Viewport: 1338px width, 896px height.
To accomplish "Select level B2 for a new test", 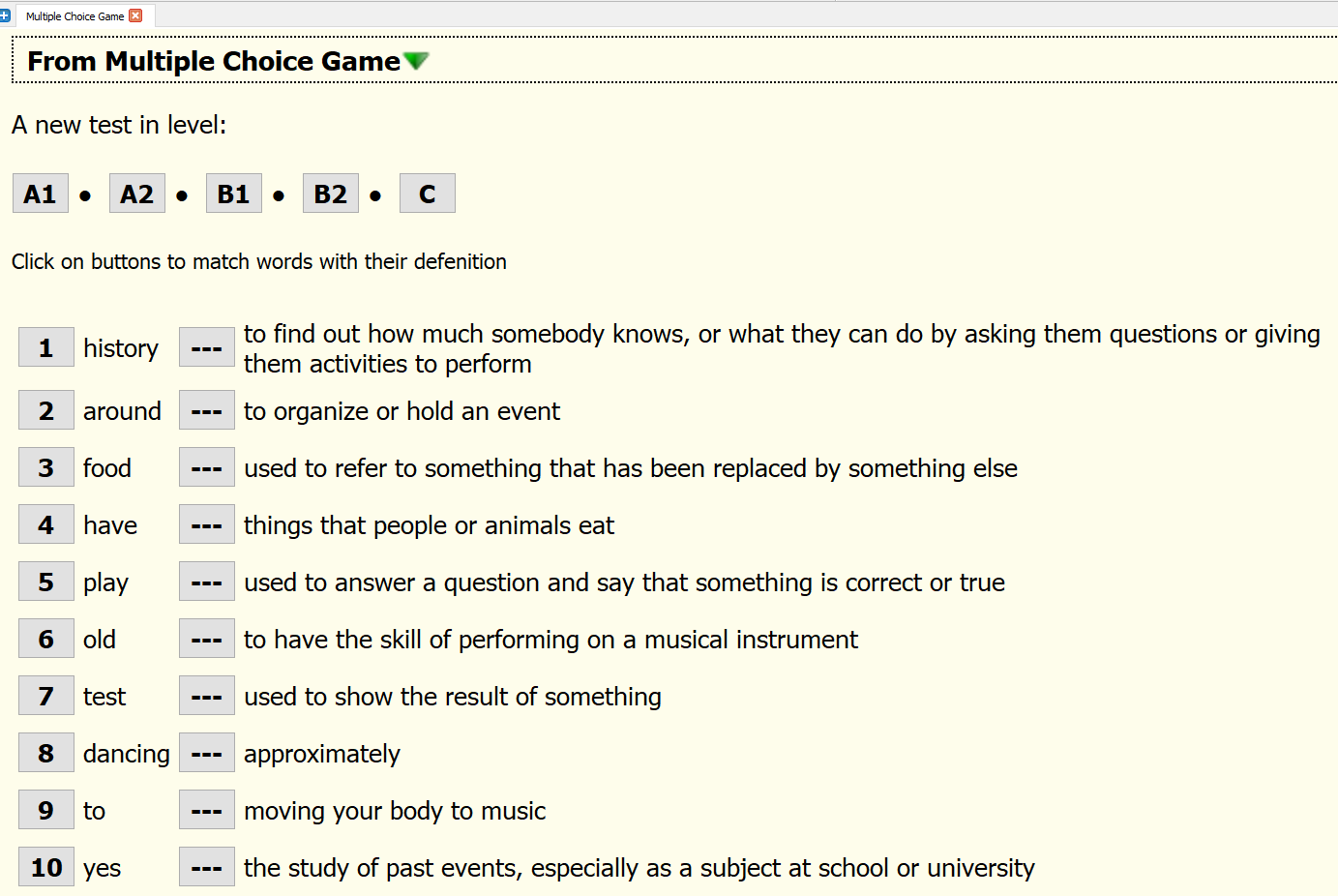I will pos(330,193).
